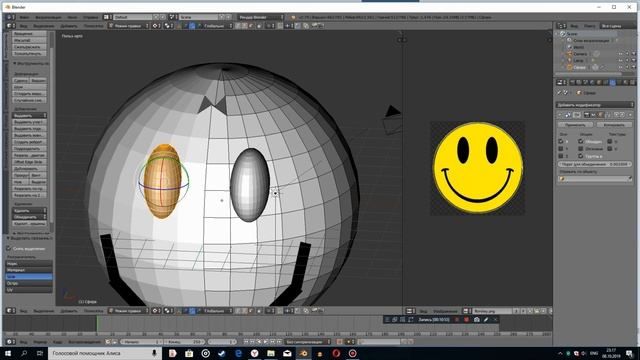Stop the screen recording via red button
Image resolution: width=640 pixels, height=360 pixels.
[x=466, y=320]
